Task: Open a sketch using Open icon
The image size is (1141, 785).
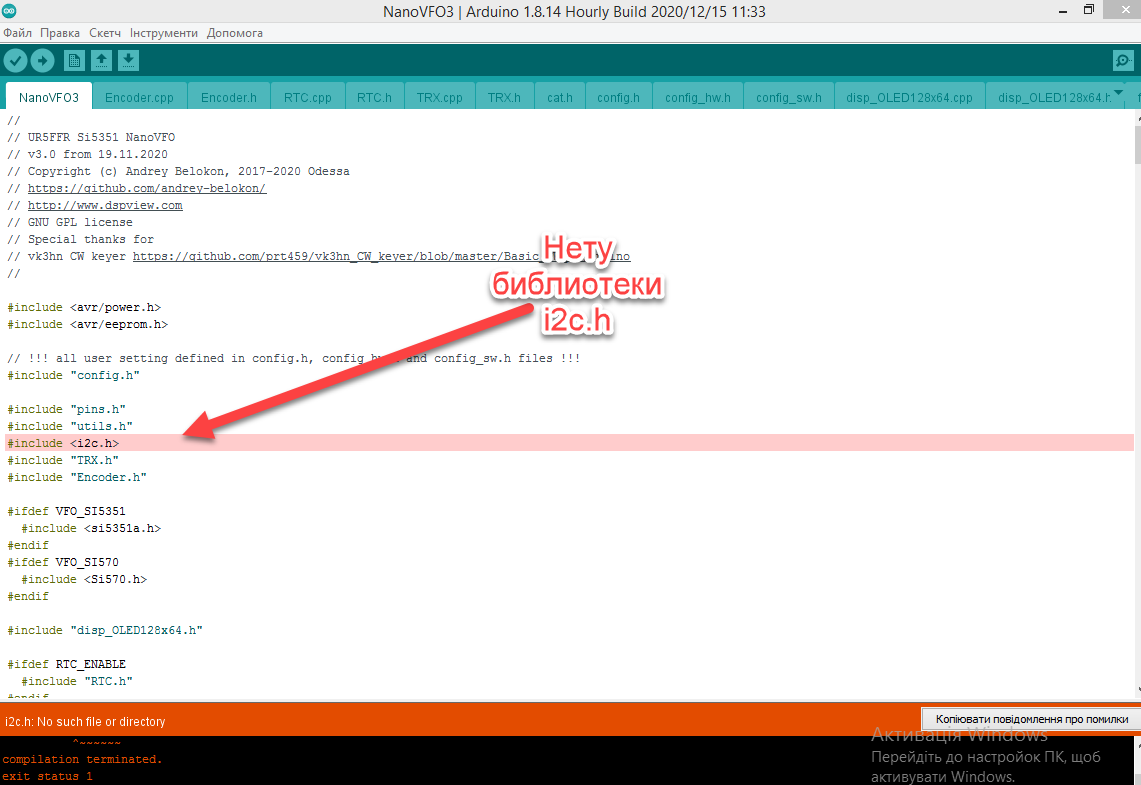Action: (101, 61)
